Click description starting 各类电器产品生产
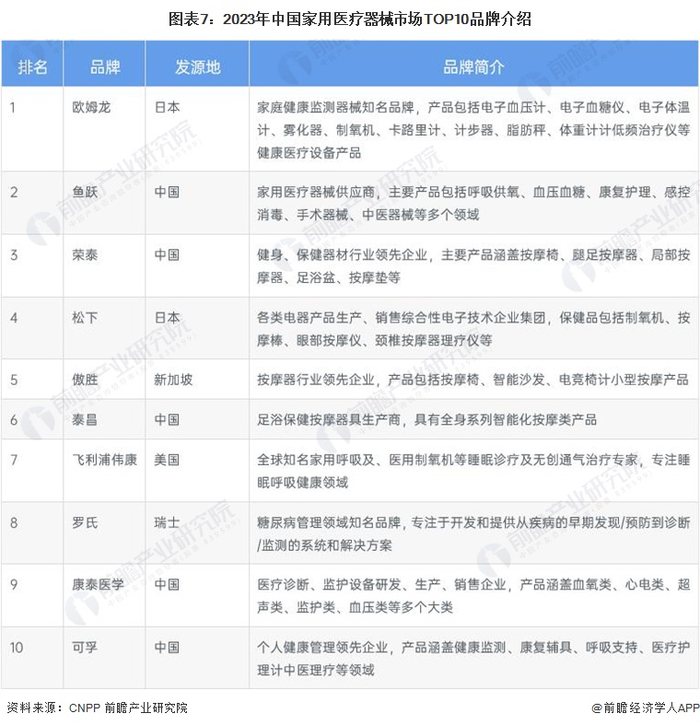 [473, 329]
